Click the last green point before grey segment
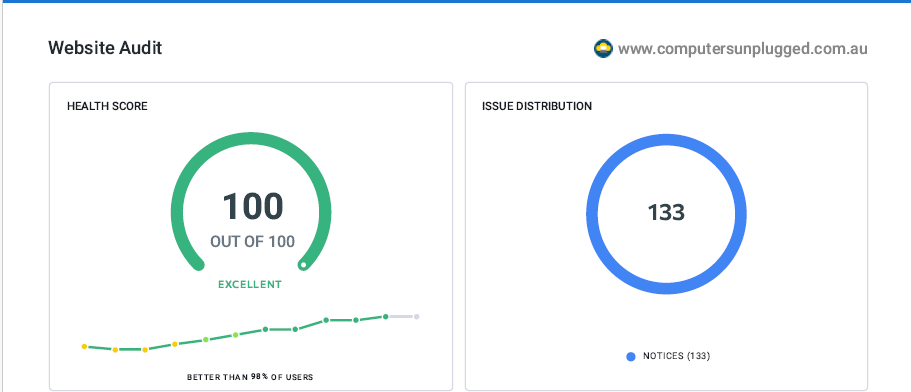 tap(385, 317)
